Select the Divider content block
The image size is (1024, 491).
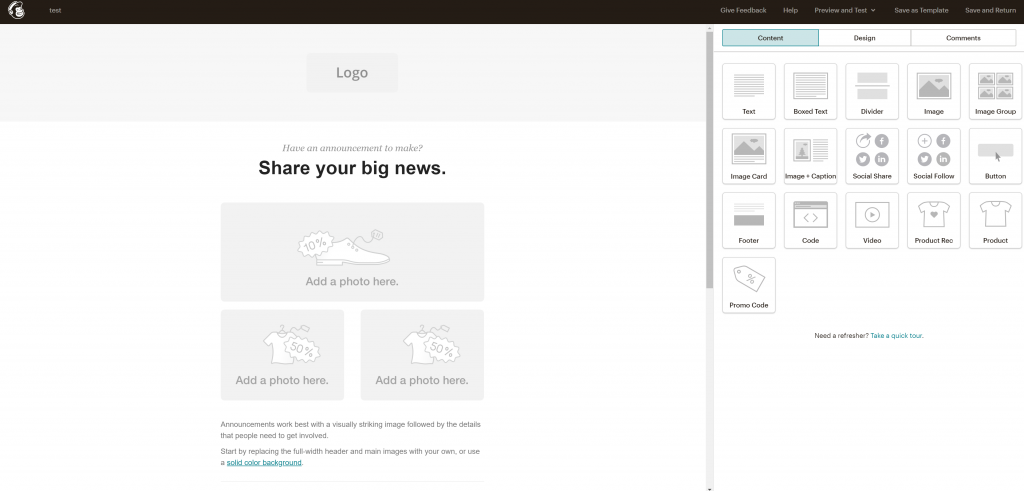(x=872, y=91)
